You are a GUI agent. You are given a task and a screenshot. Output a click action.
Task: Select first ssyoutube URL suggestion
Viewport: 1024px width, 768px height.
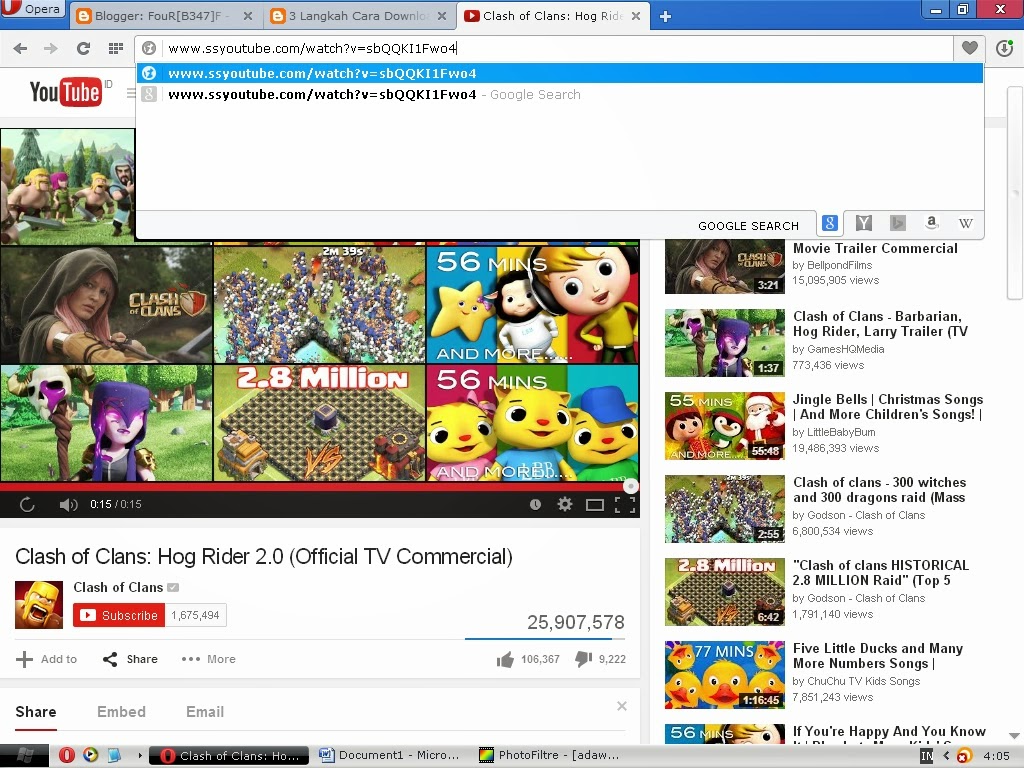(322, 73)
